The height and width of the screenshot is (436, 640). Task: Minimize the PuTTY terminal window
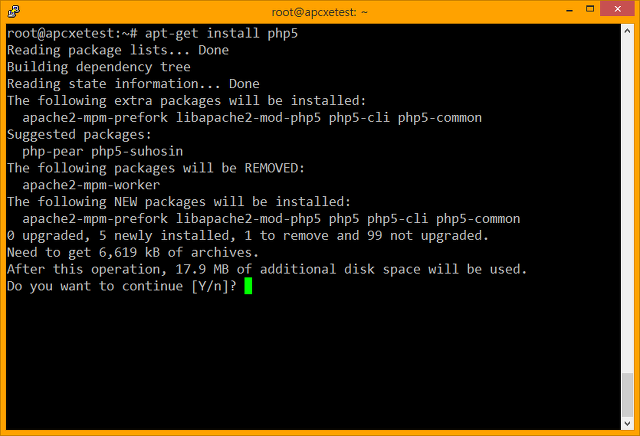(x=570, y=9)
